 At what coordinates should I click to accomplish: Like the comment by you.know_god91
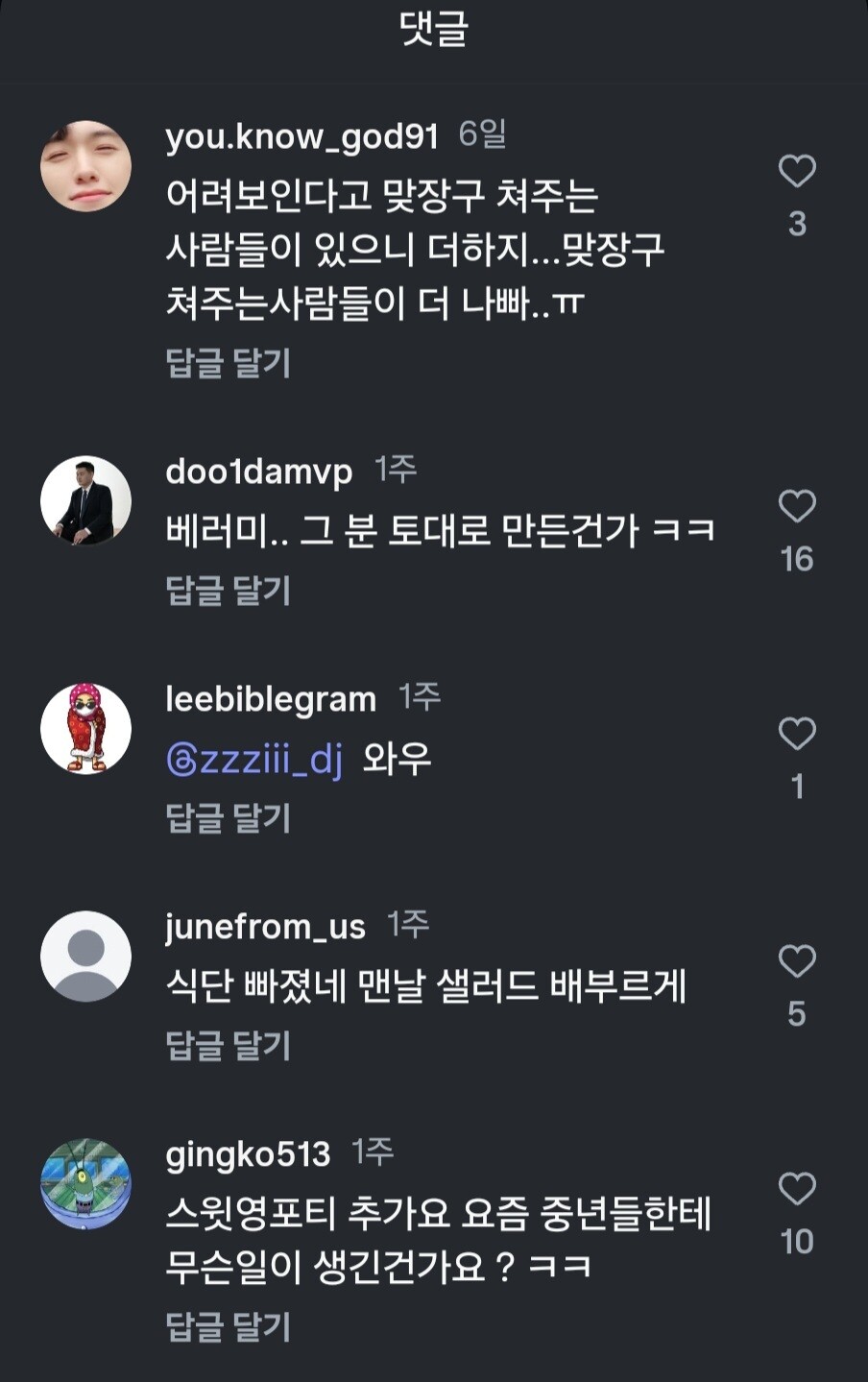pyautogui.click(x=796, y=172)
